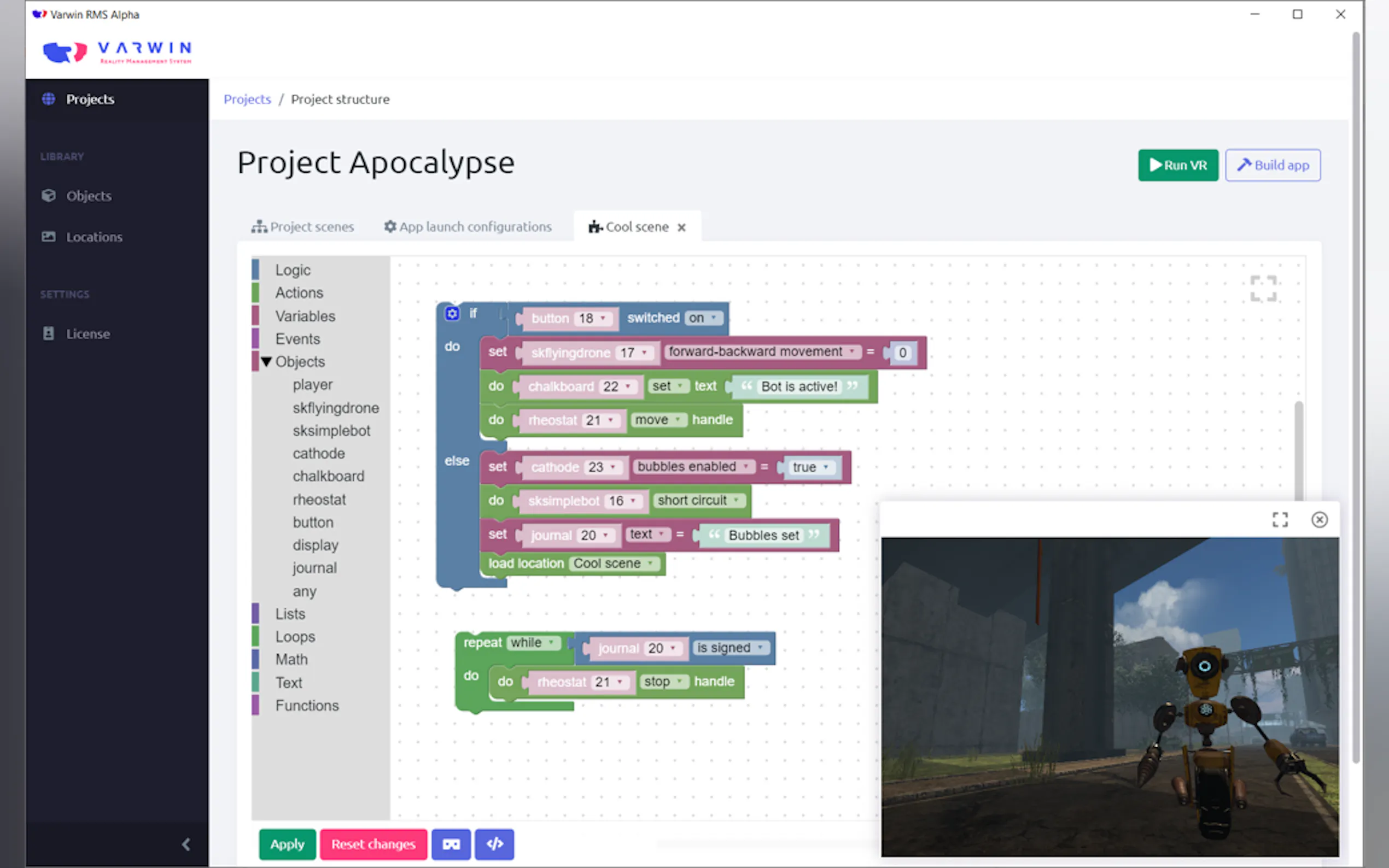Screen dimensions: 1389x868
Task: Click the Run VR button
Action: coord(1178,165)
